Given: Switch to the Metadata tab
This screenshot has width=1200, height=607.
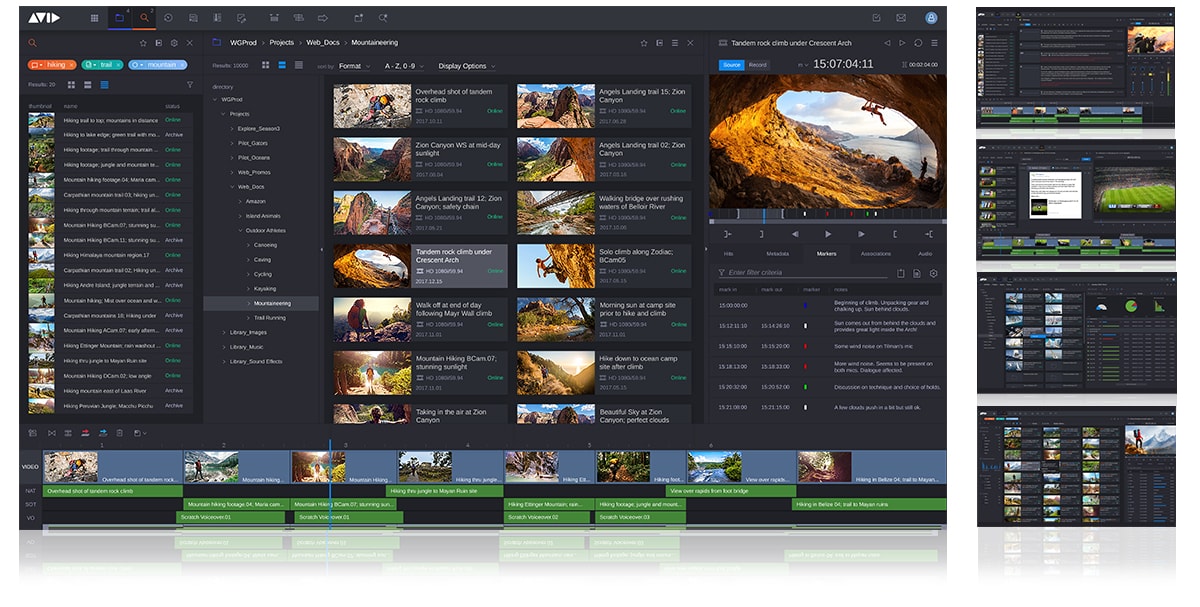Looking at the screenshot, I should pyautogui.click(x=777, y=254).
